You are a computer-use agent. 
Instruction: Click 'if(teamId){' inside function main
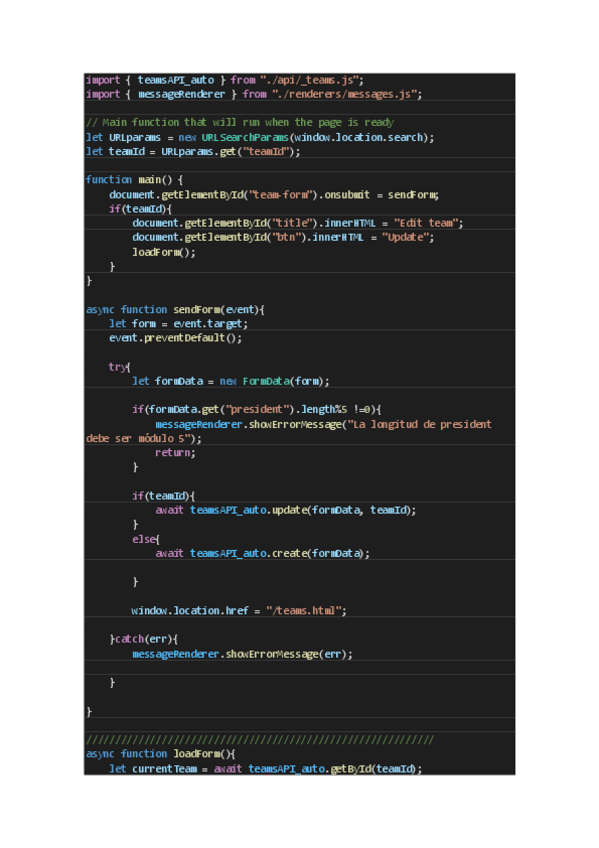point(141,209)
